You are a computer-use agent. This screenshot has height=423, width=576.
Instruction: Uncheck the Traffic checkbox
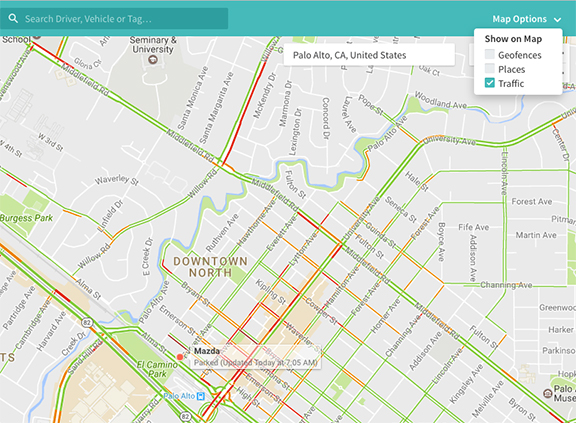pos(490,83)
